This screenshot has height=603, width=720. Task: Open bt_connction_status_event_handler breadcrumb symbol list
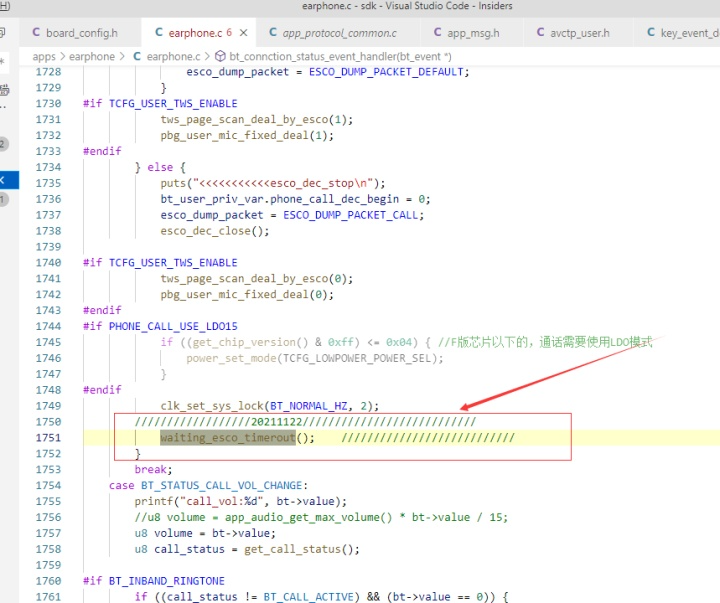coord(340,56)
